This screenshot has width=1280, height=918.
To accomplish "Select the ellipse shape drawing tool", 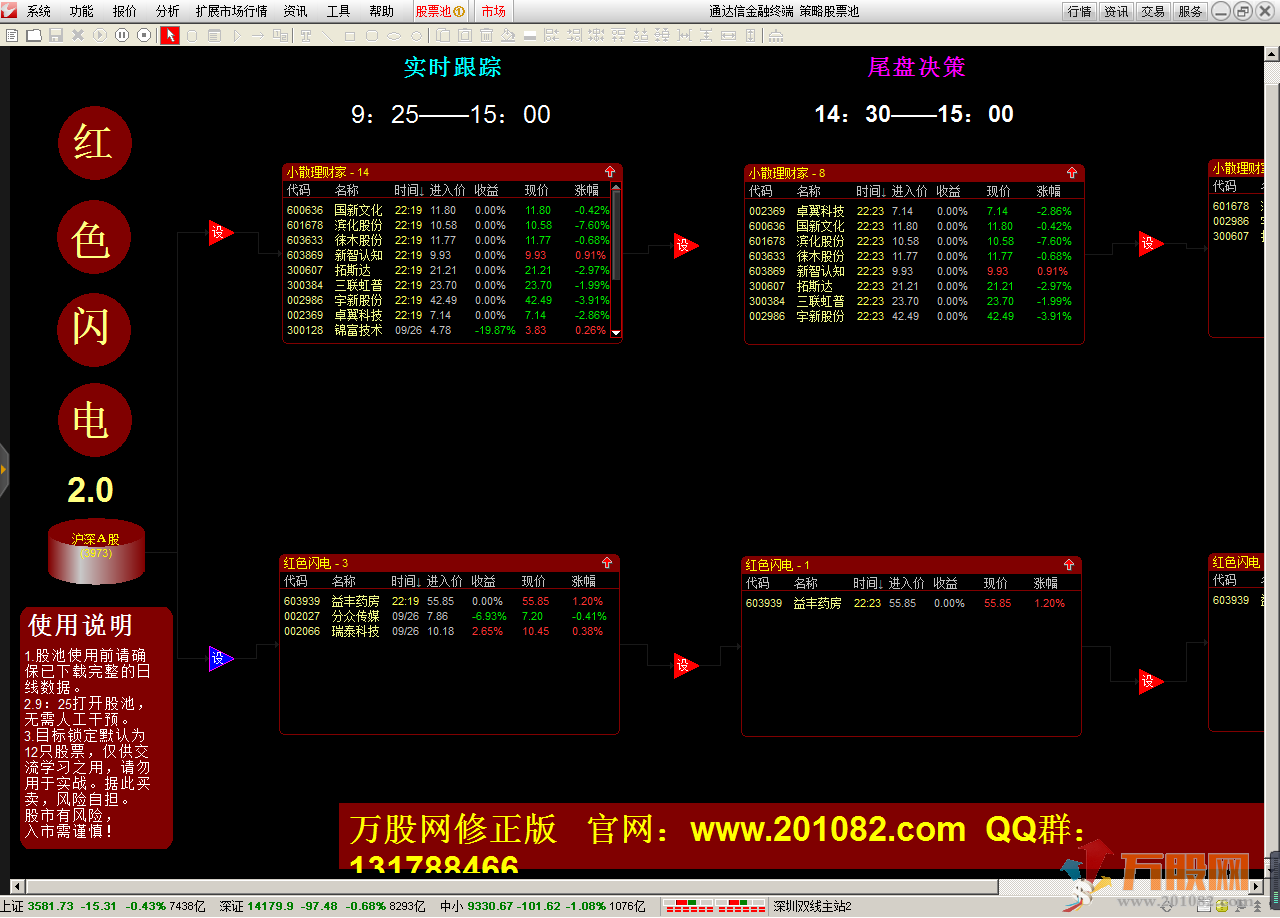I will [394, 35].
